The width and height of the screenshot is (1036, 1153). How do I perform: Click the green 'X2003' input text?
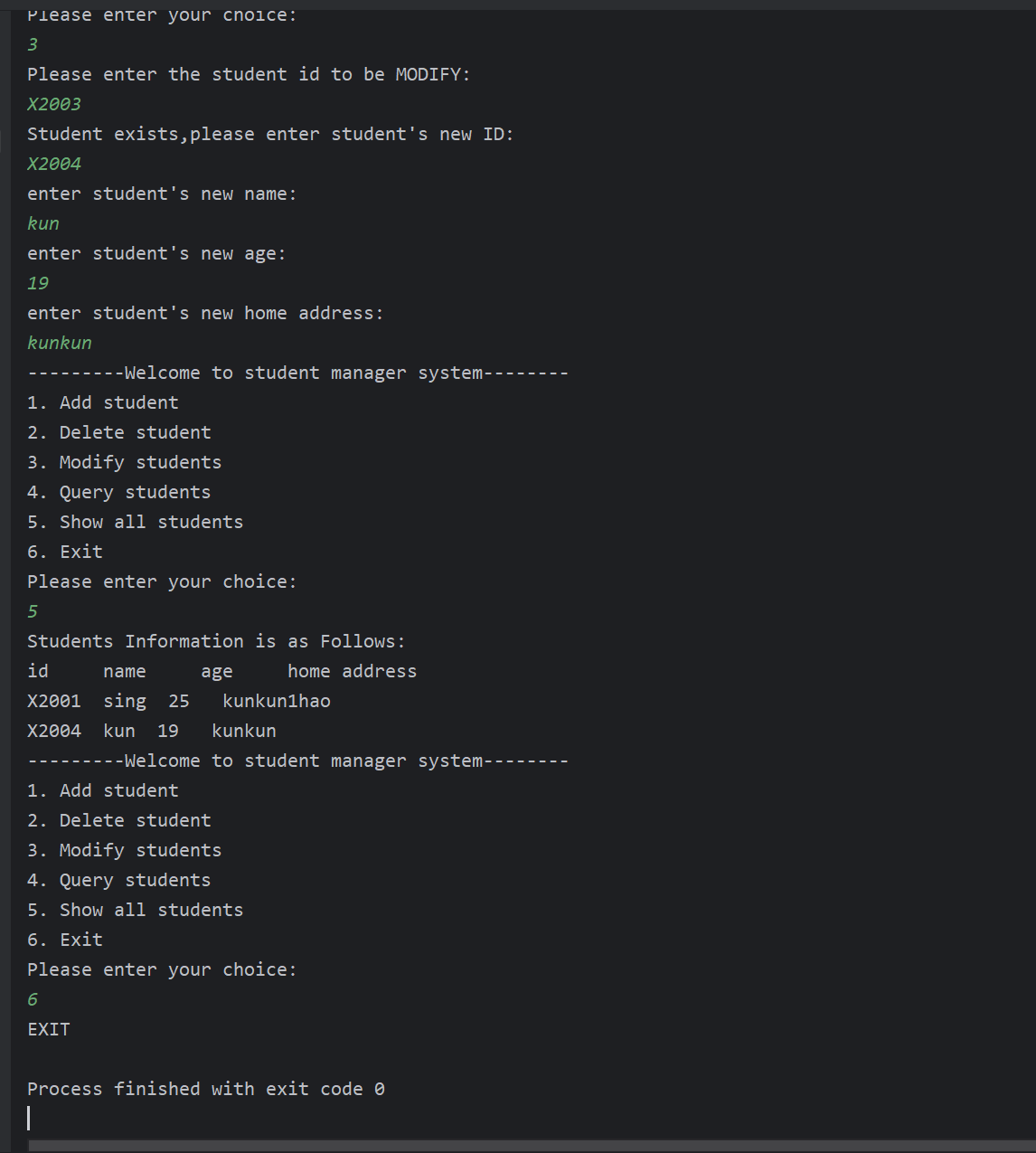pos(54,104)
